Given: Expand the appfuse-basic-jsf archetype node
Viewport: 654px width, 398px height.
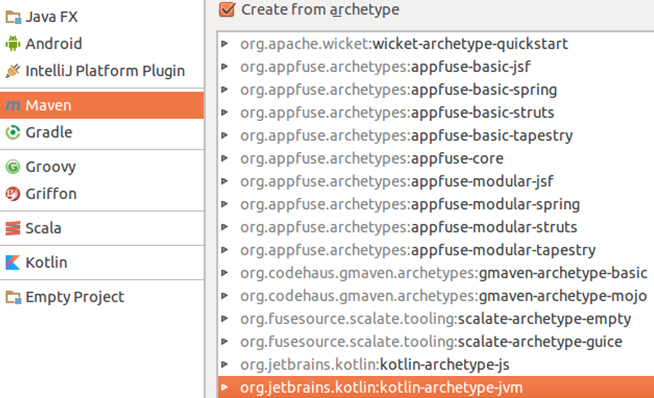Looking at the screenshot, I should click(224, 67).
